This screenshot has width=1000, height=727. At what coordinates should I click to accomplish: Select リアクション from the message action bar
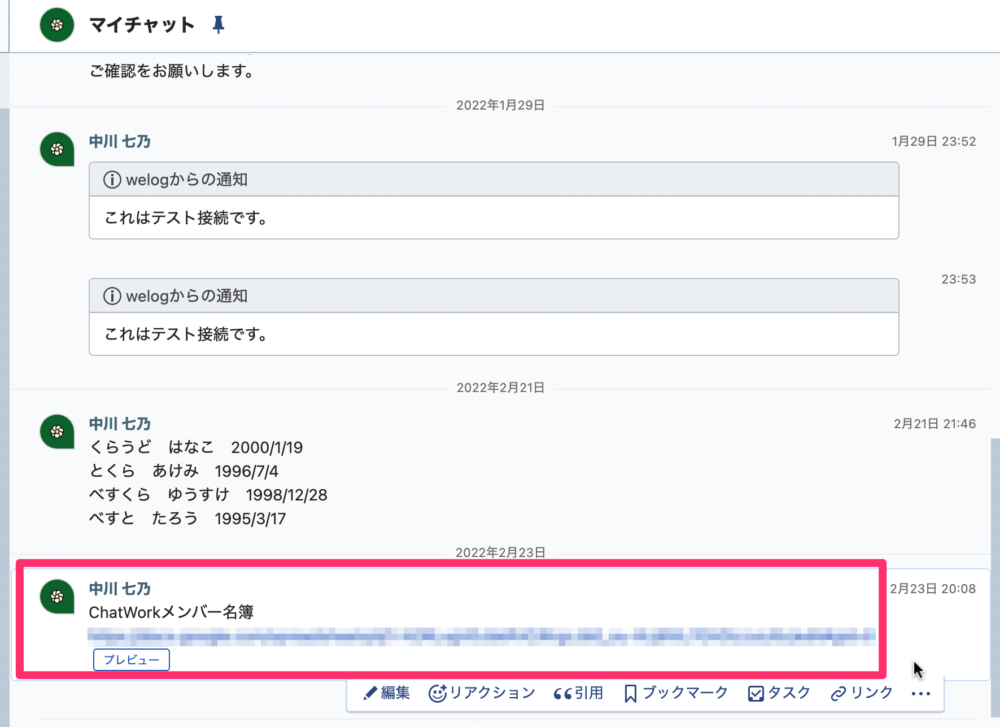tap(490, 692)
